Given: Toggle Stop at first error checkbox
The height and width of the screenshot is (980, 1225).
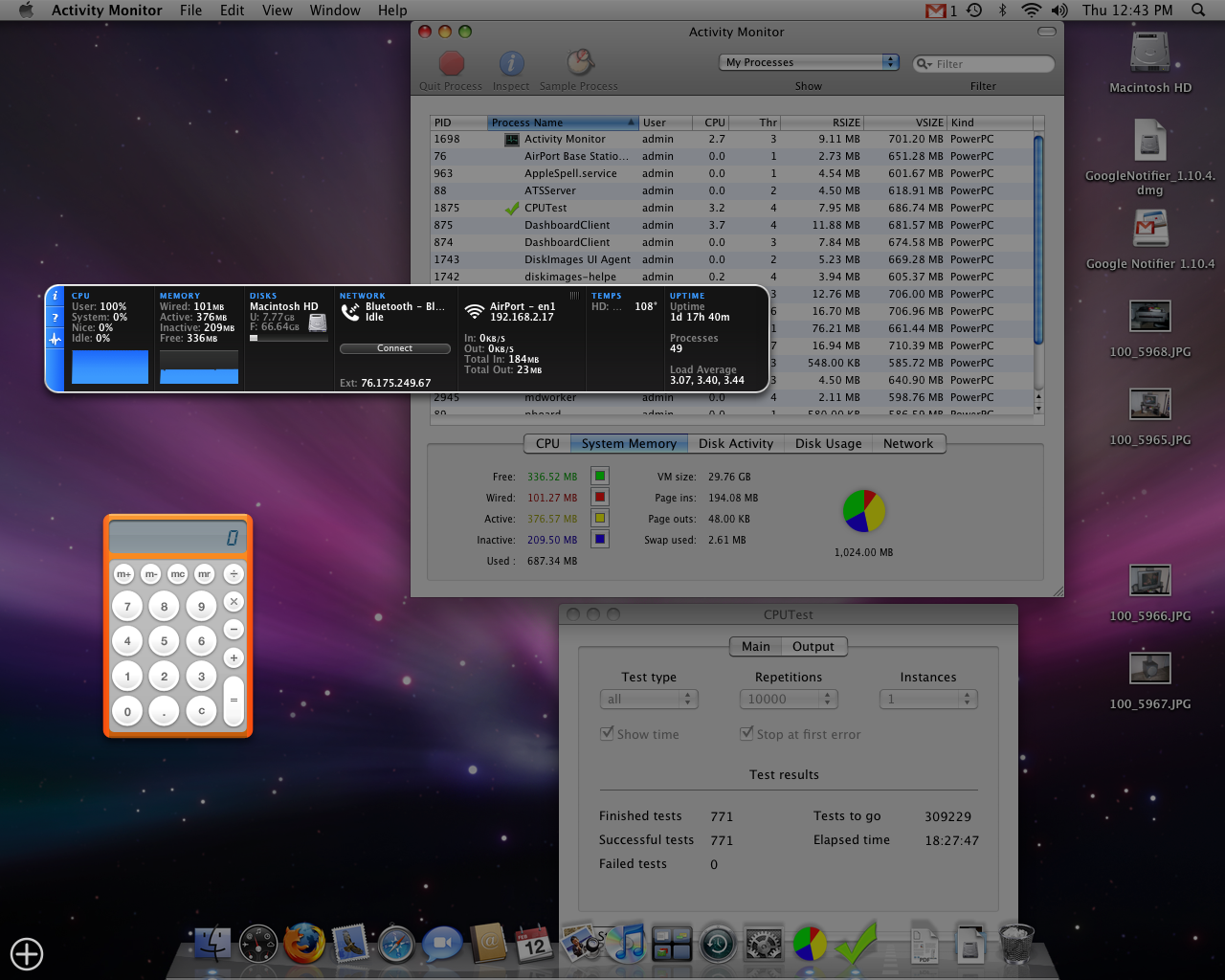Looking at the screenshot, I should tap(746, 734).
